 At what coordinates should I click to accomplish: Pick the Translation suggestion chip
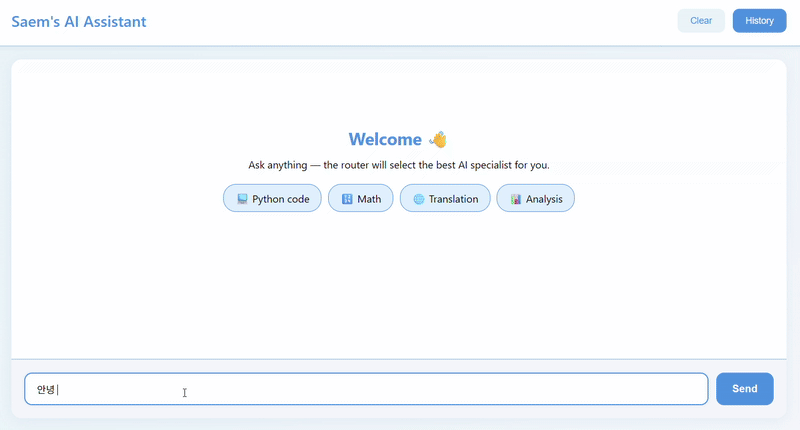pos(445,199)
